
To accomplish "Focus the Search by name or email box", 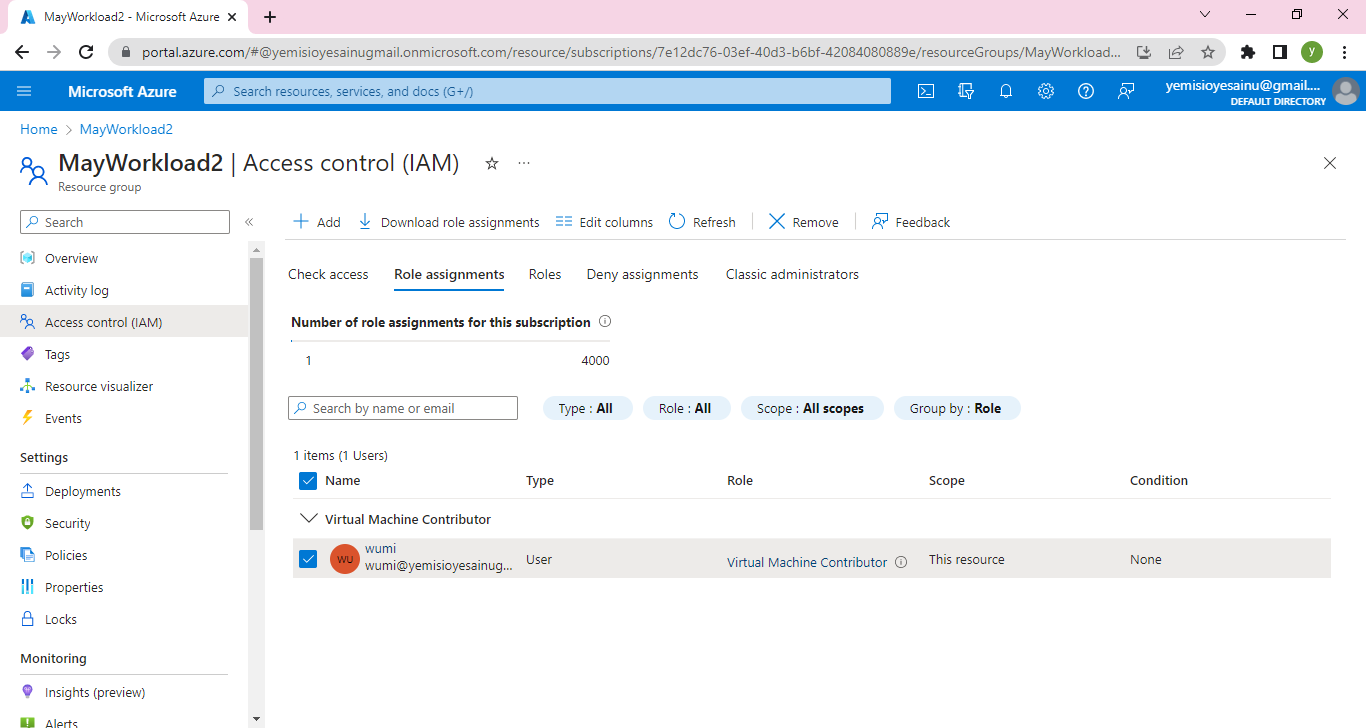I will coord(403,408).
